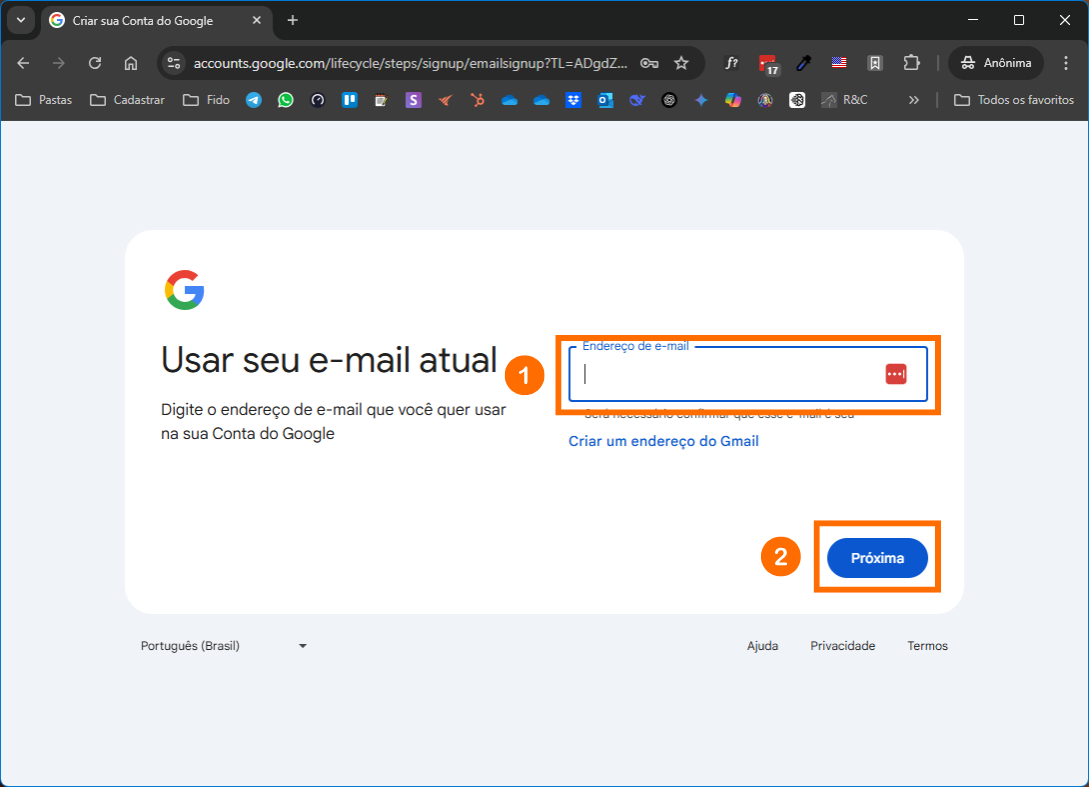Open the Trello bookmark icon
The width and height of the screenshot is (1090, 787).
(350, 100)
